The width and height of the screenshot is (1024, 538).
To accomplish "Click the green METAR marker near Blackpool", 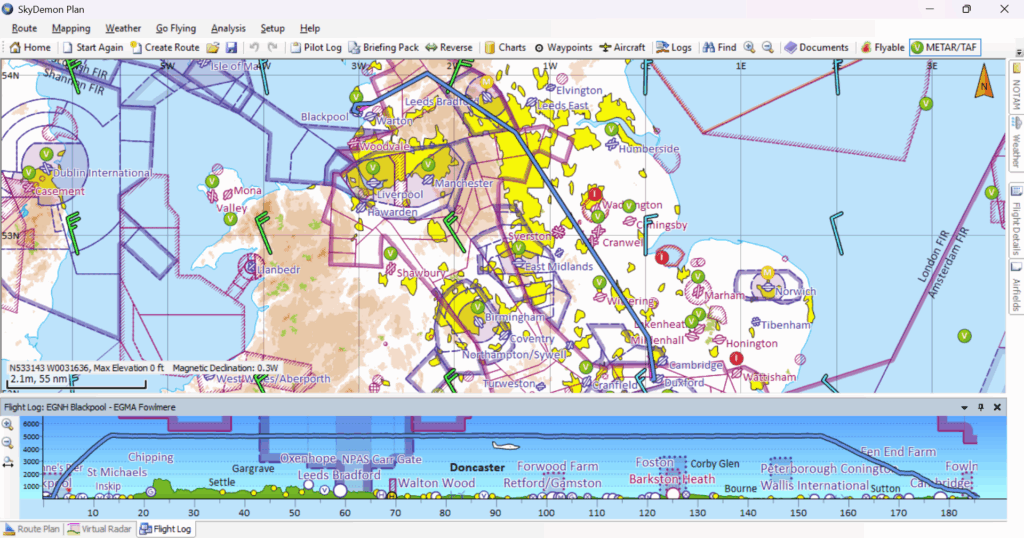I will point(356,97).
